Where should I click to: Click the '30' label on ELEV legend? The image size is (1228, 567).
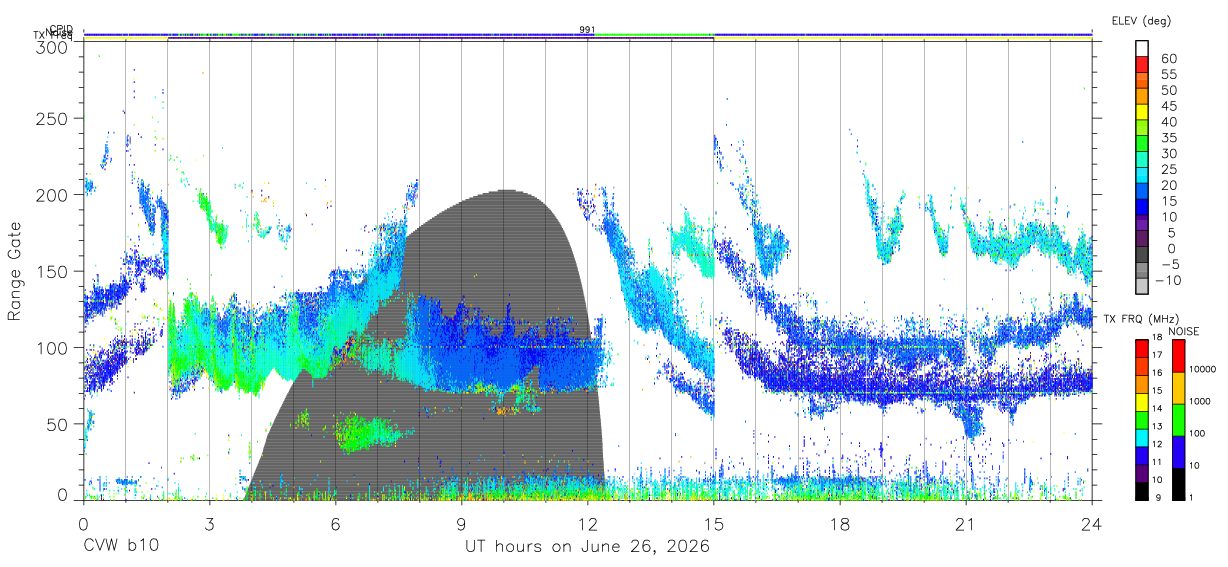pyautogui.click(x=1168, y=153)
